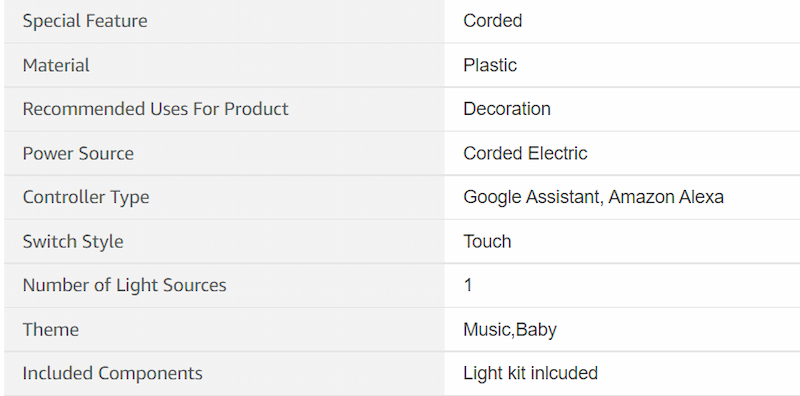Screen dimensions: 800x396
Task: Click the Power Source label
Action: tap(78, 154)
